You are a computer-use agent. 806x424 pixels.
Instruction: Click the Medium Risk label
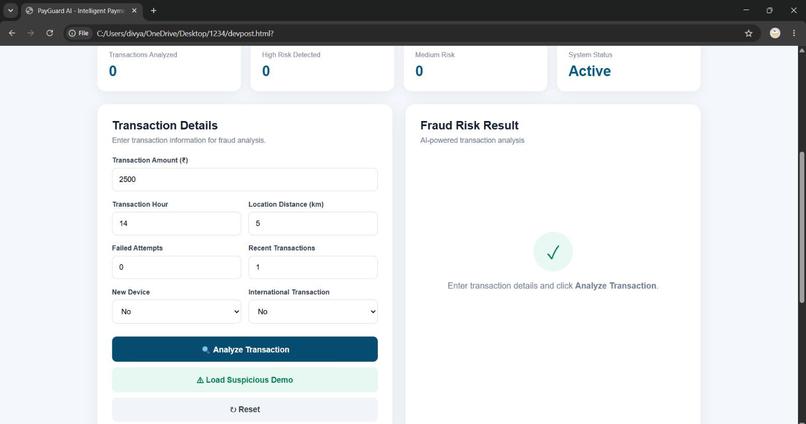tap(435, 54)
